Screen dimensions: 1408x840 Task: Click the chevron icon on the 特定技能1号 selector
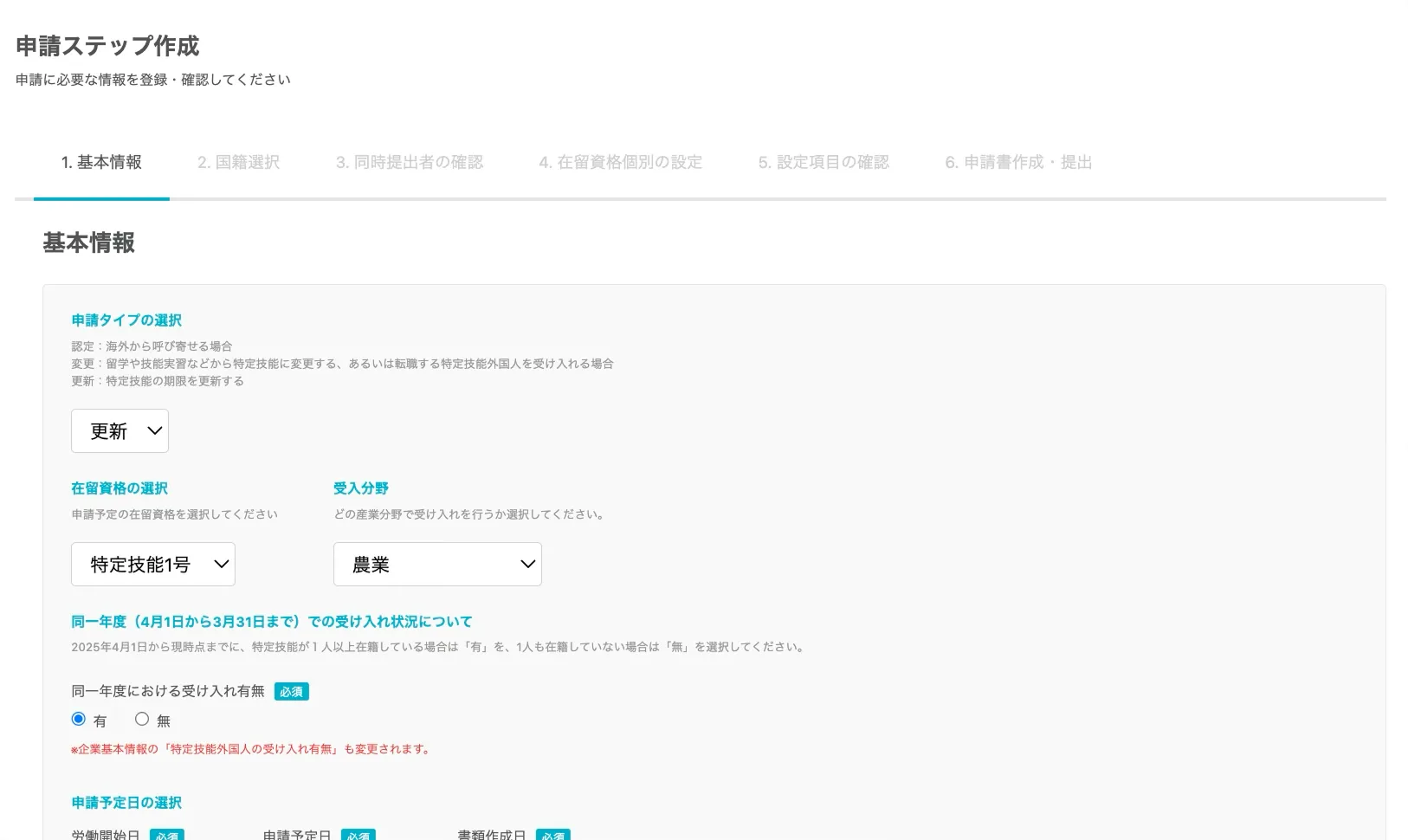223,564
